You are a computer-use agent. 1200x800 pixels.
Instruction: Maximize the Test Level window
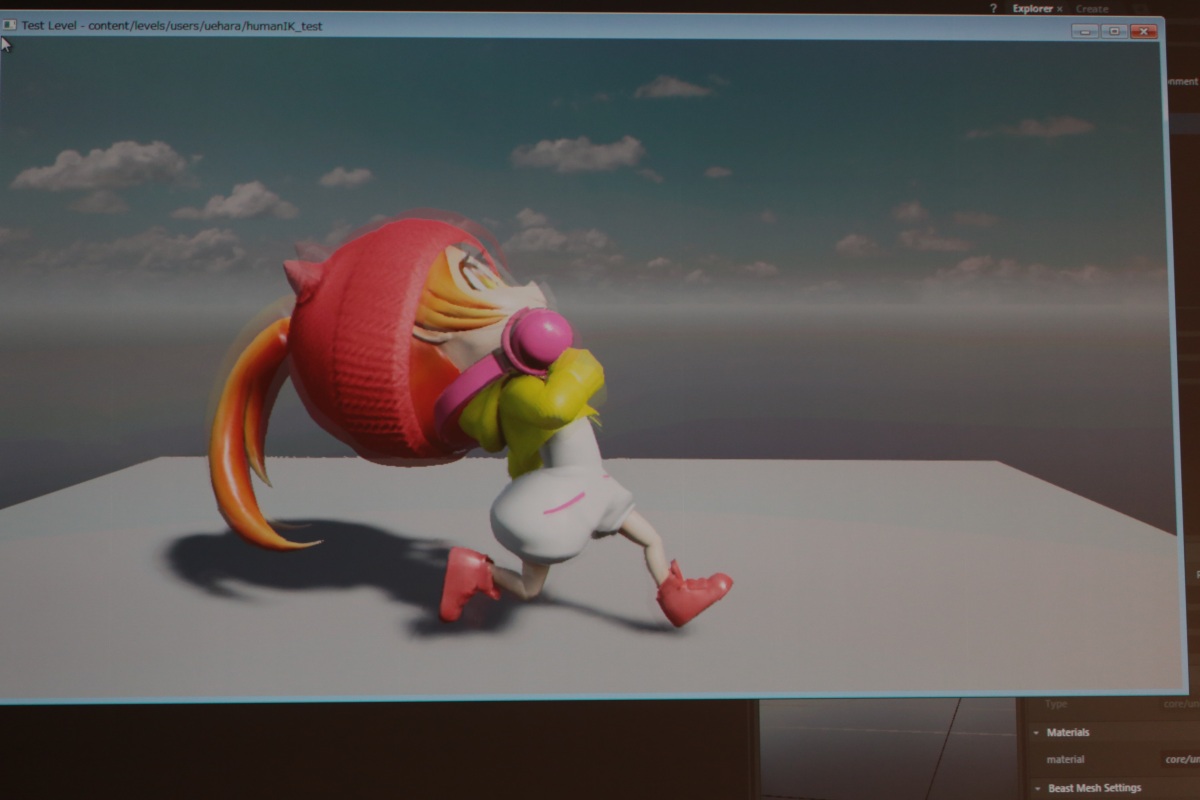click(x=1113, y=31)
